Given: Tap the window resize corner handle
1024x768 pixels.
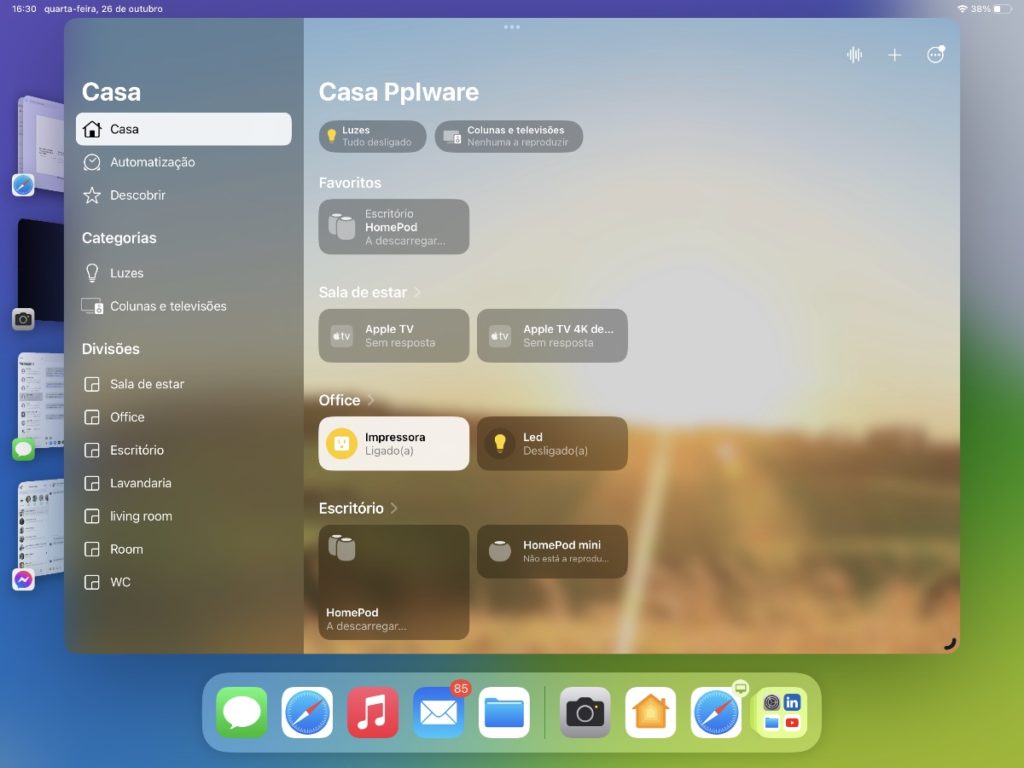Looking at the screenshot, I should pyautogui.click(x=950, y=644).
